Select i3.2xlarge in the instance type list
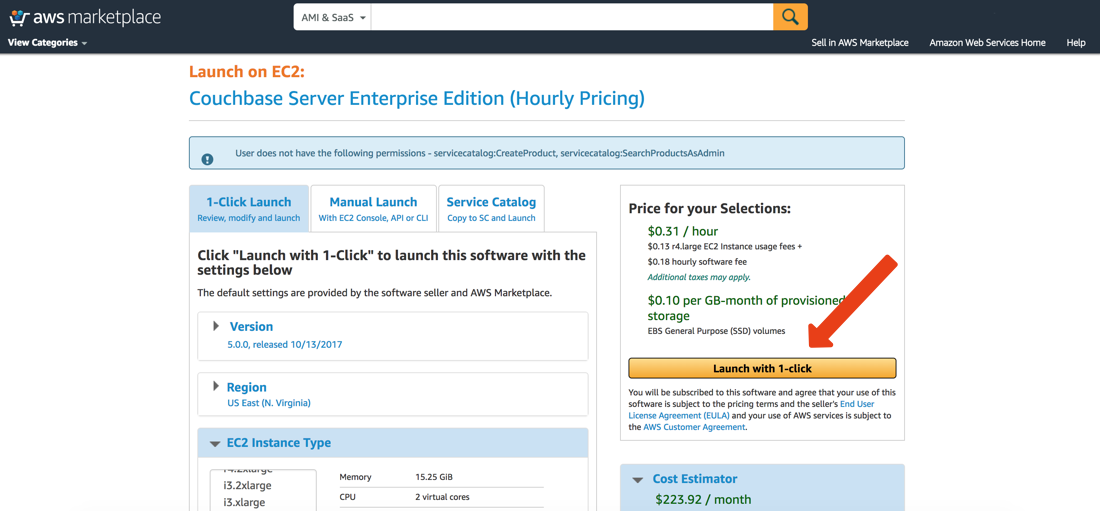Image resolution: width=1100 pixels, height=511 pixels. coord(248,486)
